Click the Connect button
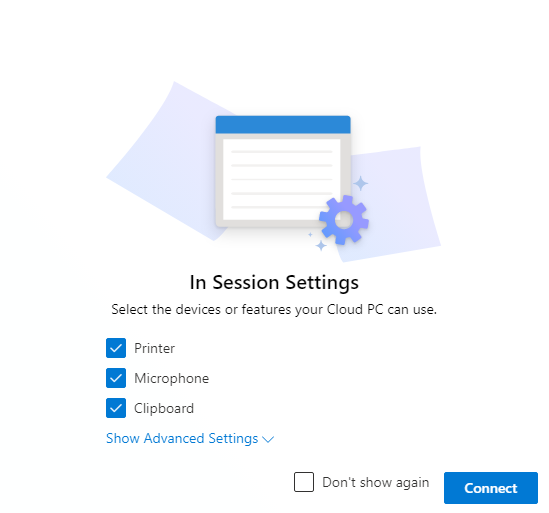This screenshot has height=513, width=549. click(x=491, y=488)
